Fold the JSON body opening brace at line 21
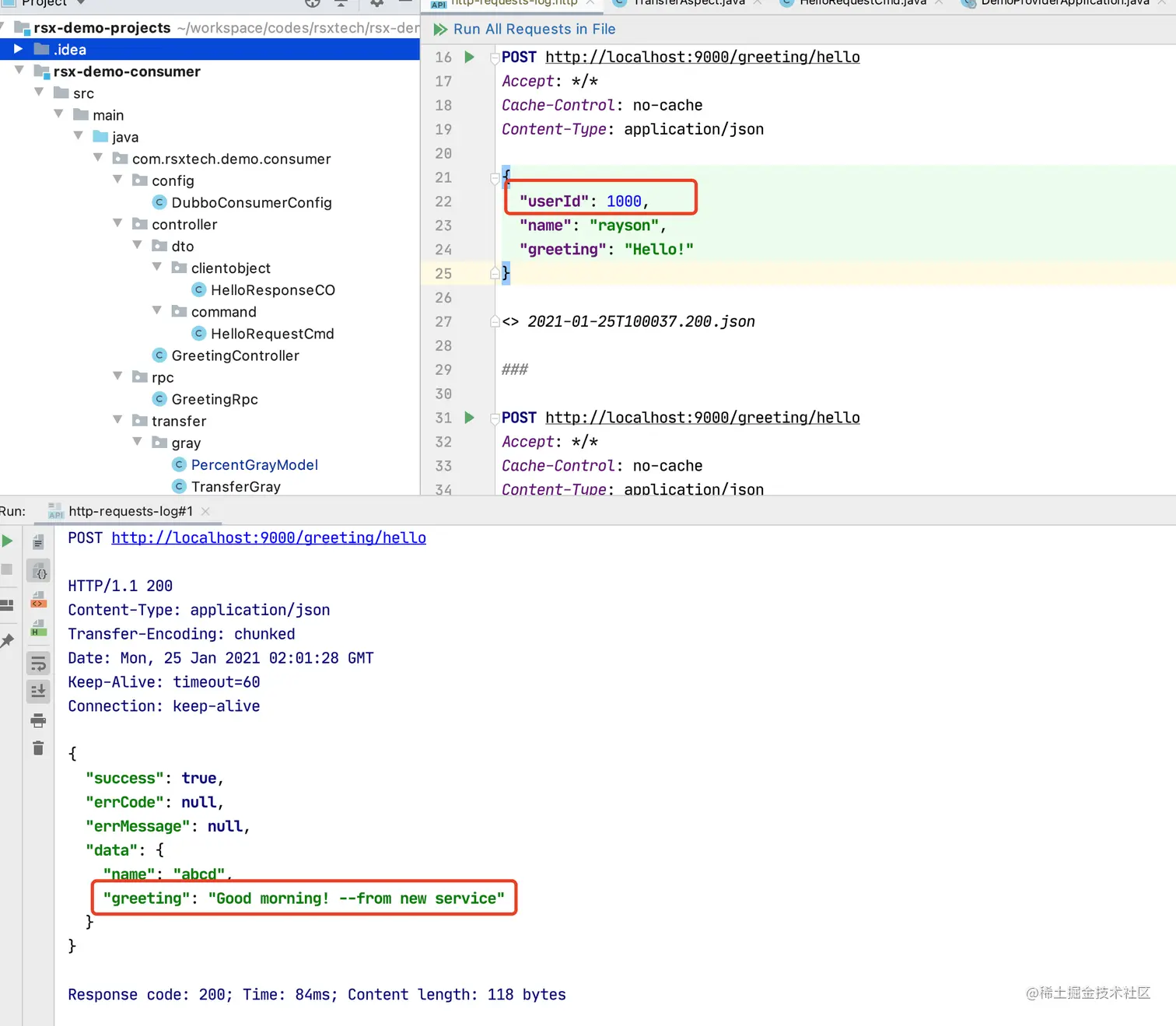The height and width of the screenshot is (1026, 1176). pyautogui.click(x=495, y=178)
